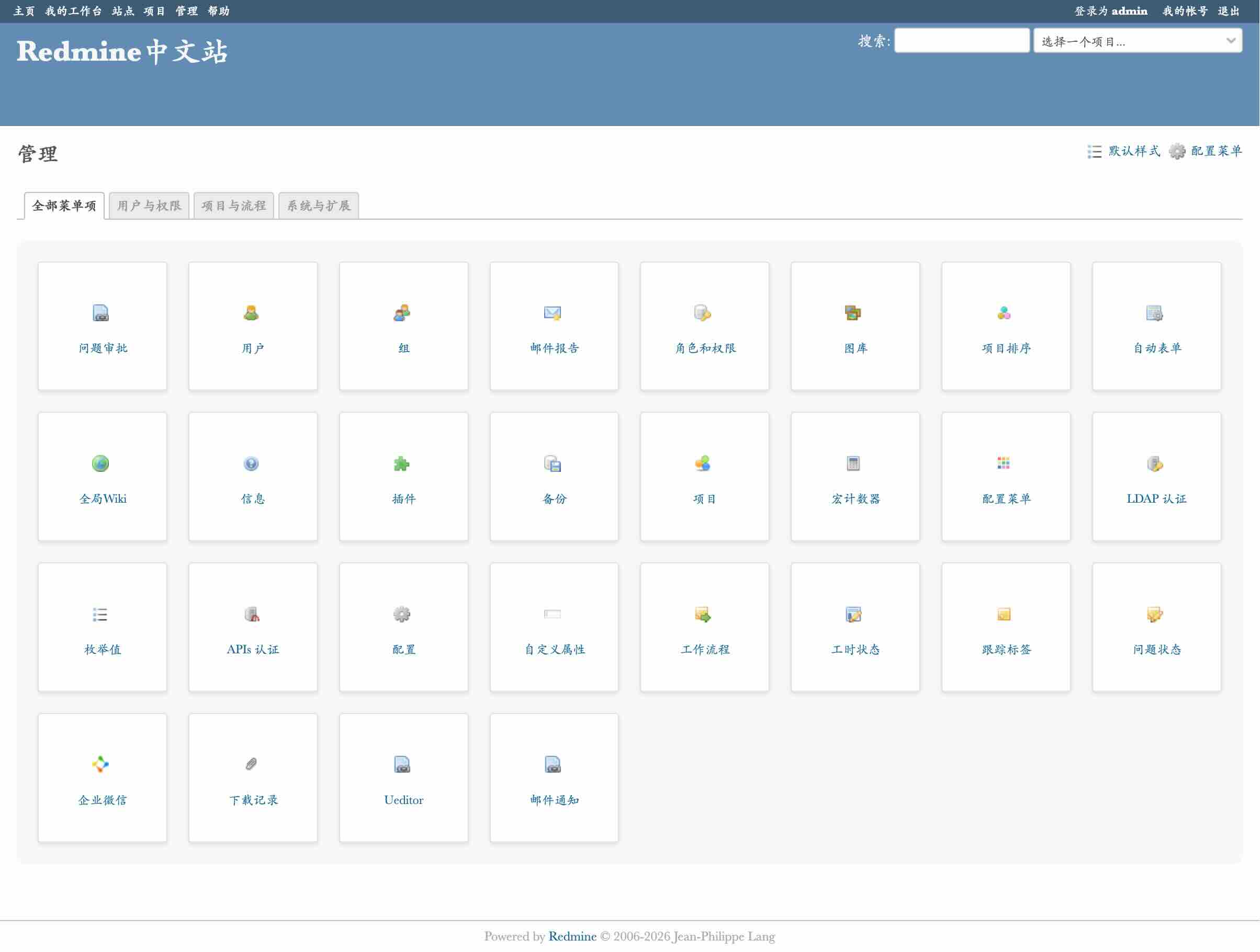Click the 信息 information icon
The width and height of the screenshot is (1260, 952).
coord(251,464)
